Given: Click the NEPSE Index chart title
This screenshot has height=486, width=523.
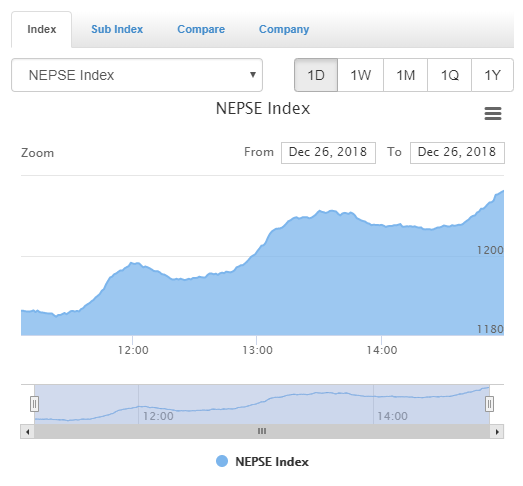Looking at the screenshot, I should click(263, 109).
